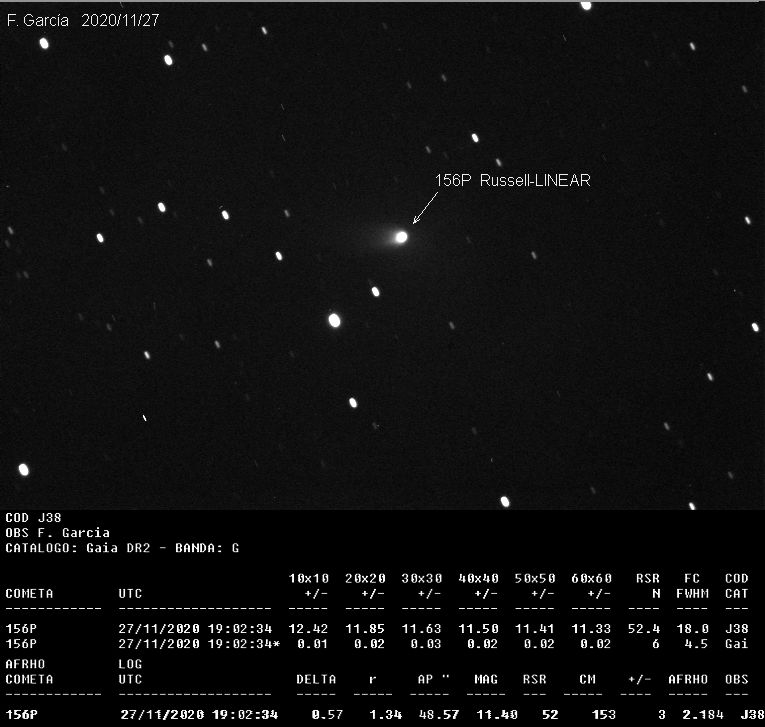Click the '40x40' column header
Image resolution: width=765 pixels, height=727 pixels.
coord(479,578)
